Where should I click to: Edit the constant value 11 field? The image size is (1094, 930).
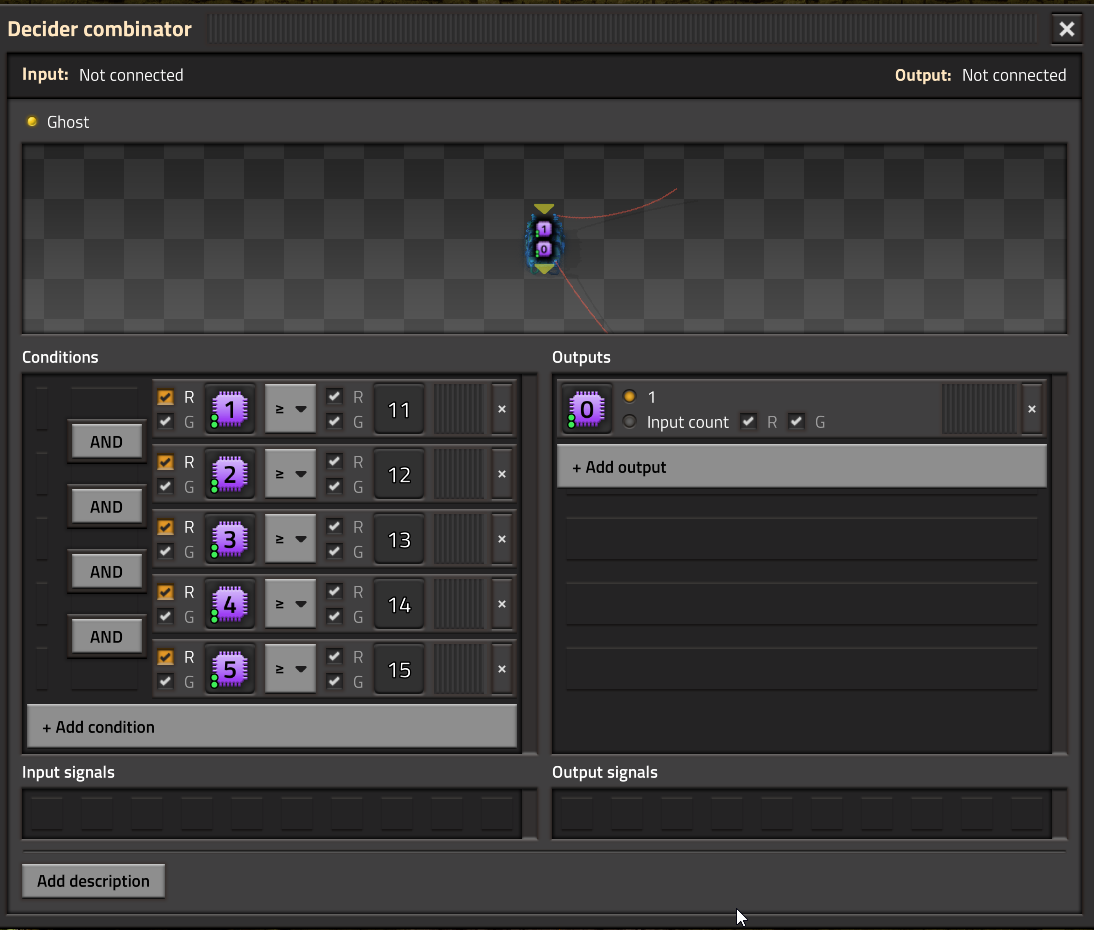(x=399, y=409)
